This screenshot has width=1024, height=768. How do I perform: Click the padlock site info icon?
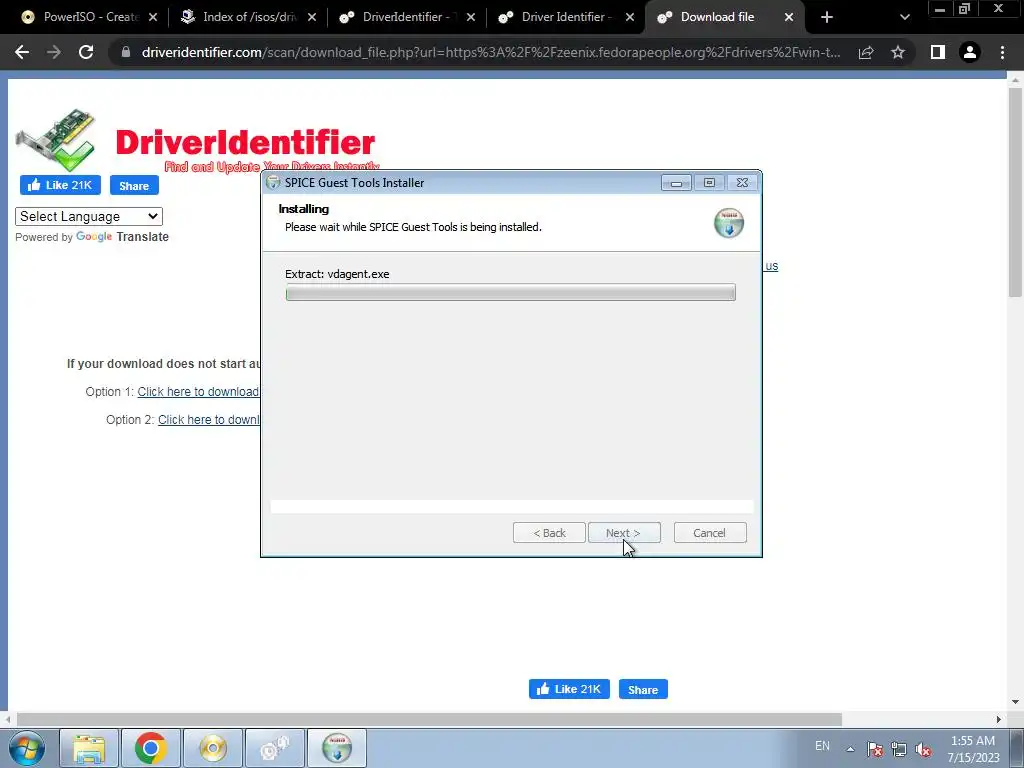[x=126, y=52]
